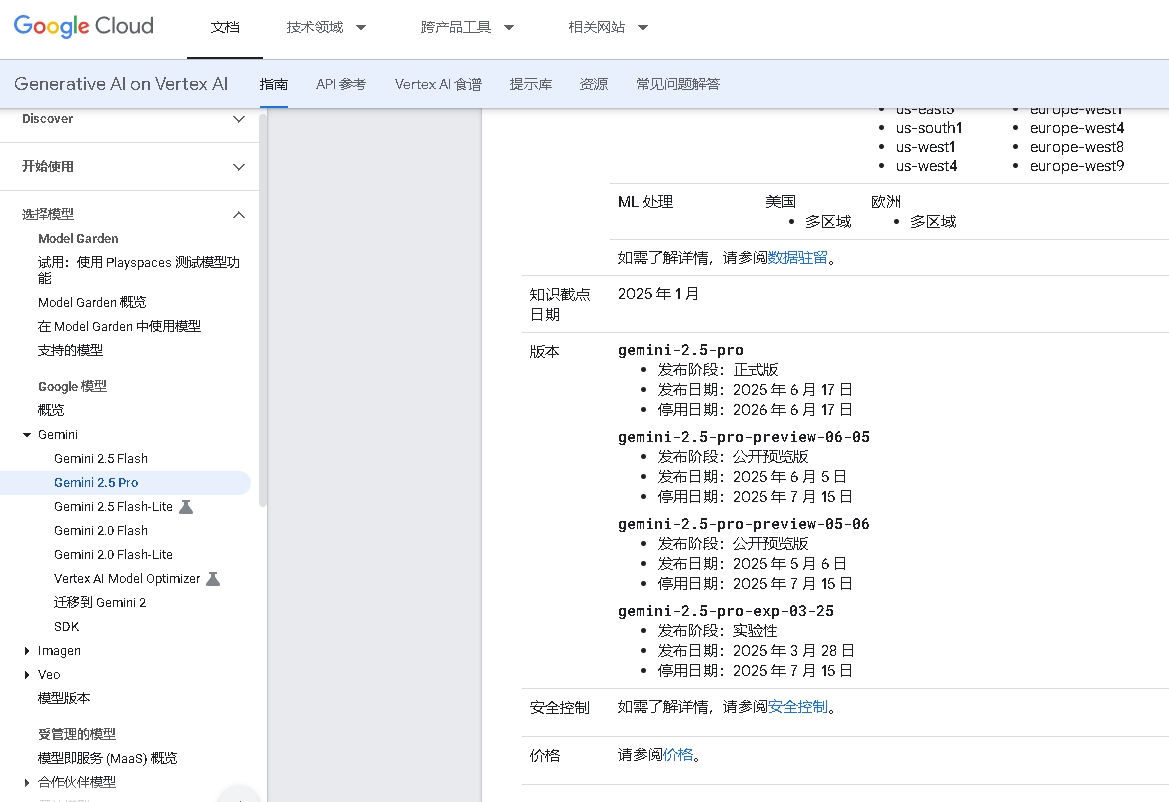The height and width of the screenshot is (802, 1169).
Task: Expand the Veo tree node
Action: point(27,675)
